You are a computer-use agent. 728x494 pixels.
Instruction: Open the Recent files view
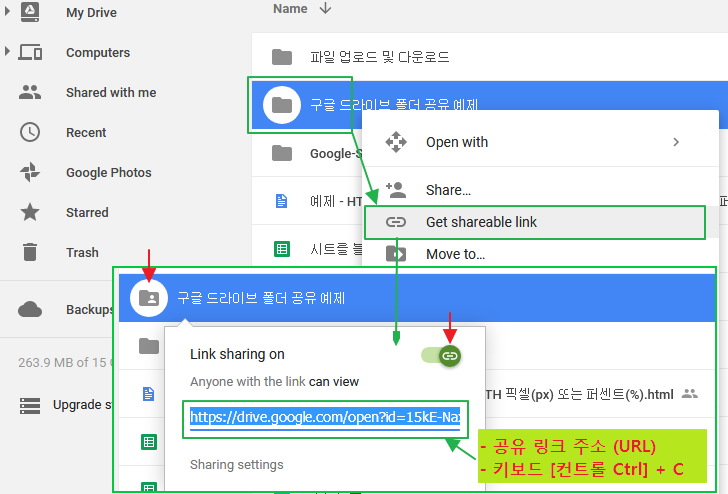86,132
